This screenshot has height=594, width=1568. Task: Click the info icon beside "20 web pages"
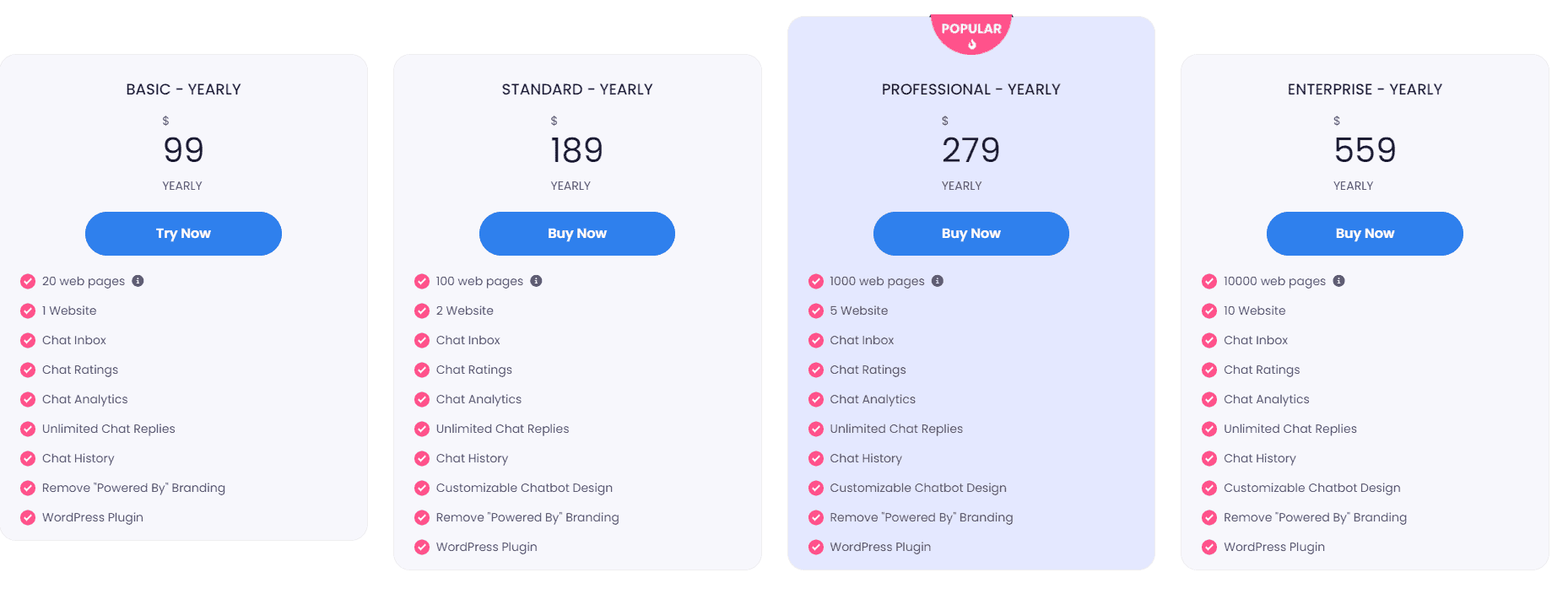(138, 281)
